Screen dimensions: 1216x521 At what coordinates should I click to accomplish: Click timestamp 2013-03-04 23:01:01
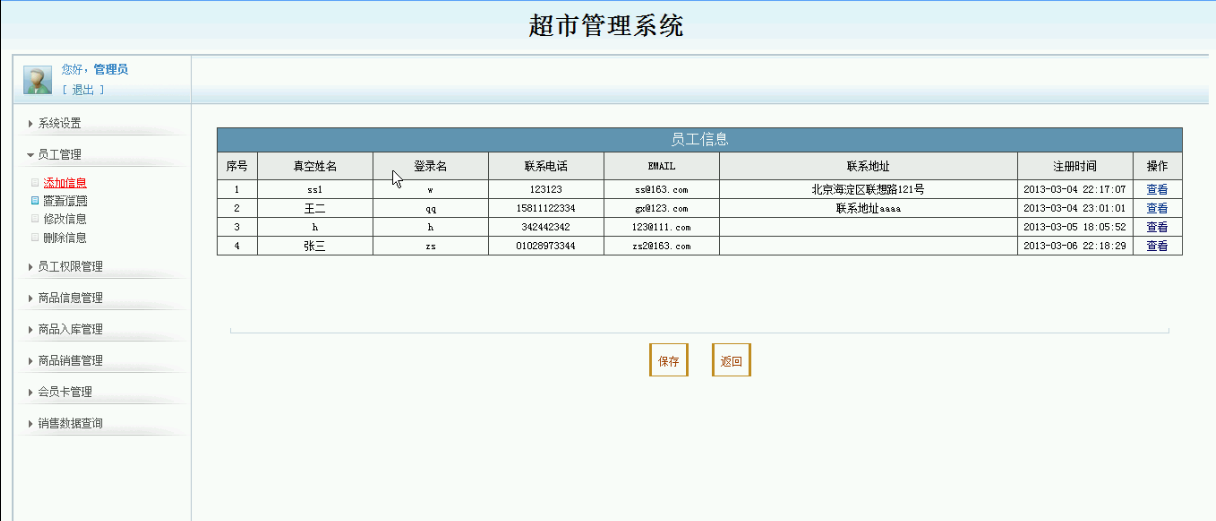[x=1075, y=208]
